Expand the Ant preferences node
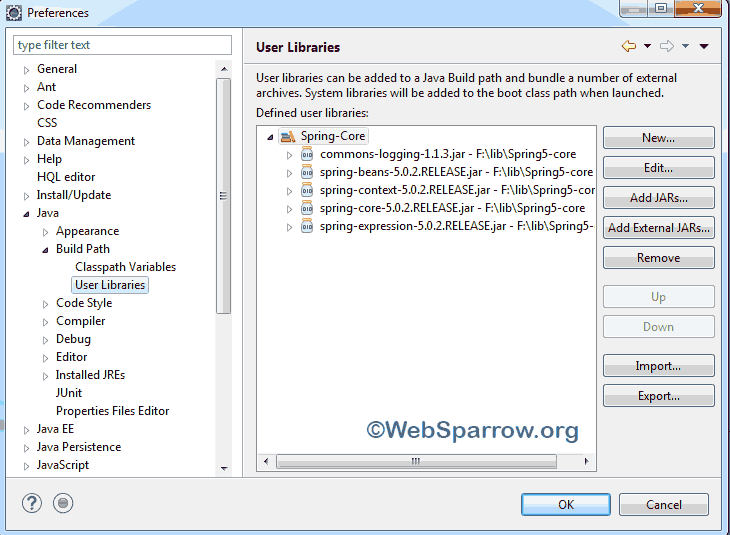This screenshot has width=730, height=535. click(x=26, y=88)
